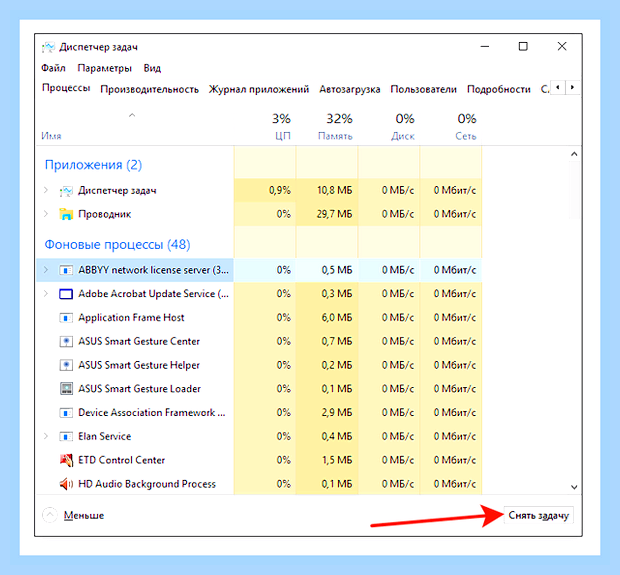Expand the Elan Service row
The image size is (620, 575).
point(46,436)
